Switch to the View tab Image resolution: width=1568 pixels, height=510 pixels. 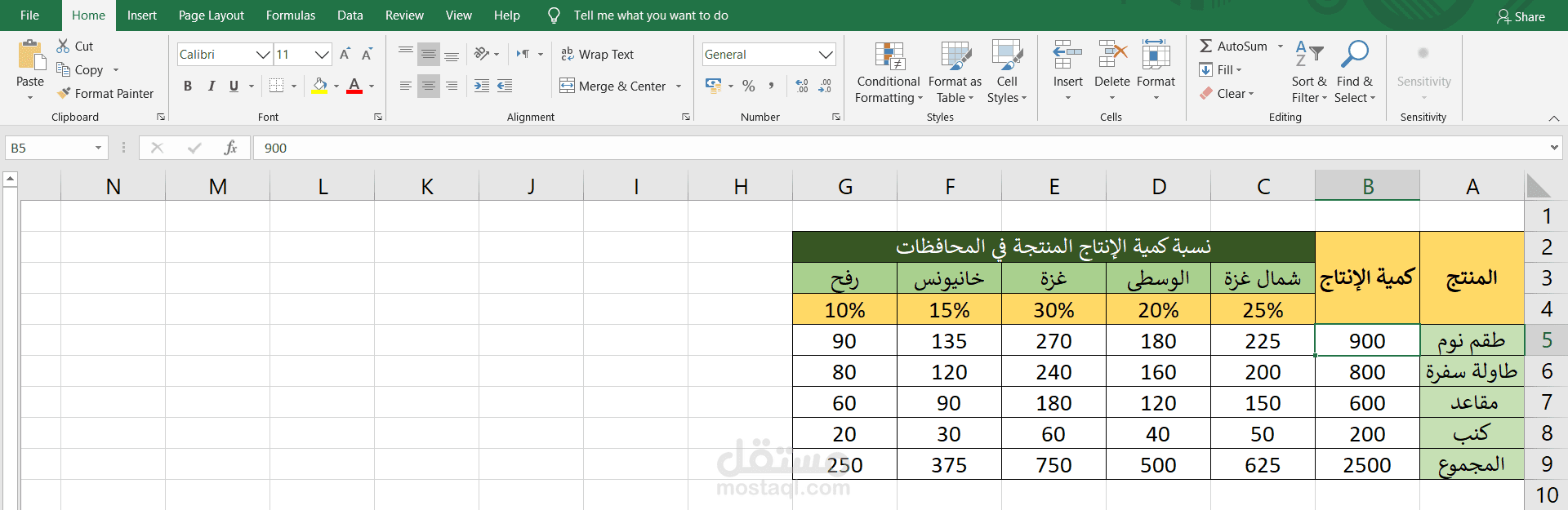[459, 16]
